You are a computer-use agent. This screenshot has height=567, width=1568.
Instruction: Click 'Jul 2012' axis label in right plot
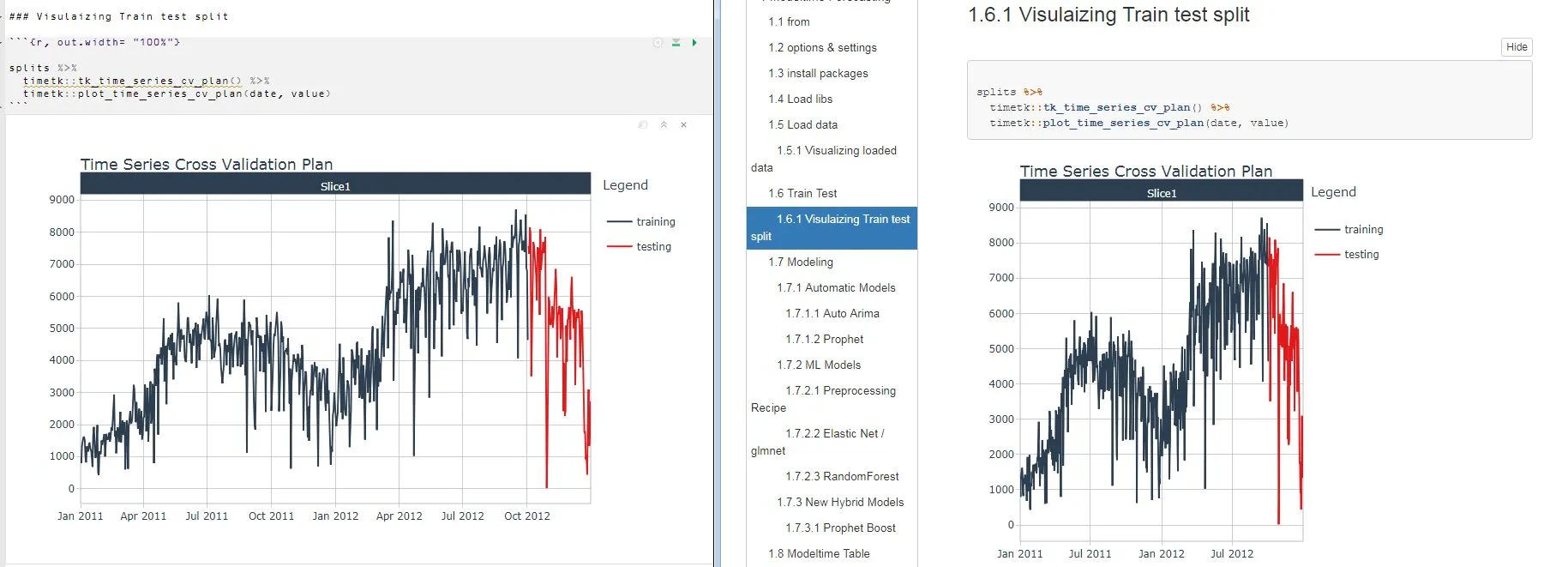1232,553
